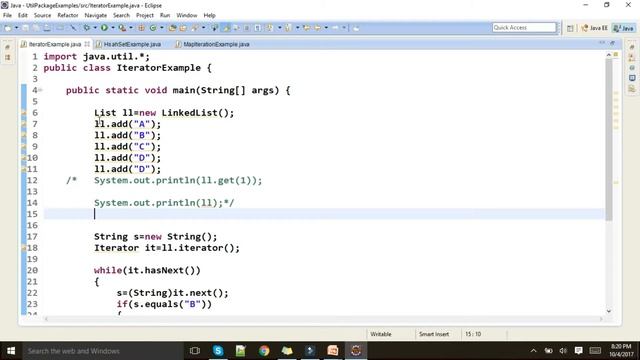Viewport: 640px width, 360px height.
Task: Click the 15 : 10 cursor position indicator
Action: (473, 334)
